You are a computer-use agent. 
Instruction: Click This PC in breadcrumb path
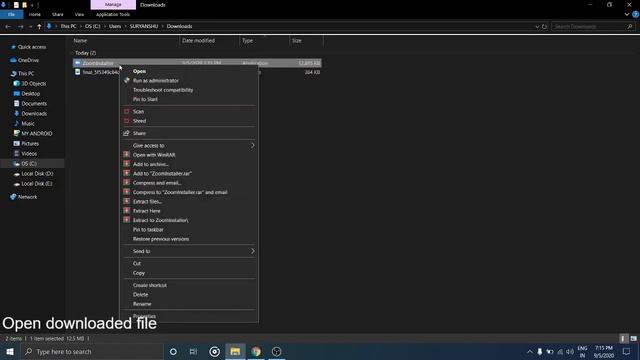pos(68,26)
